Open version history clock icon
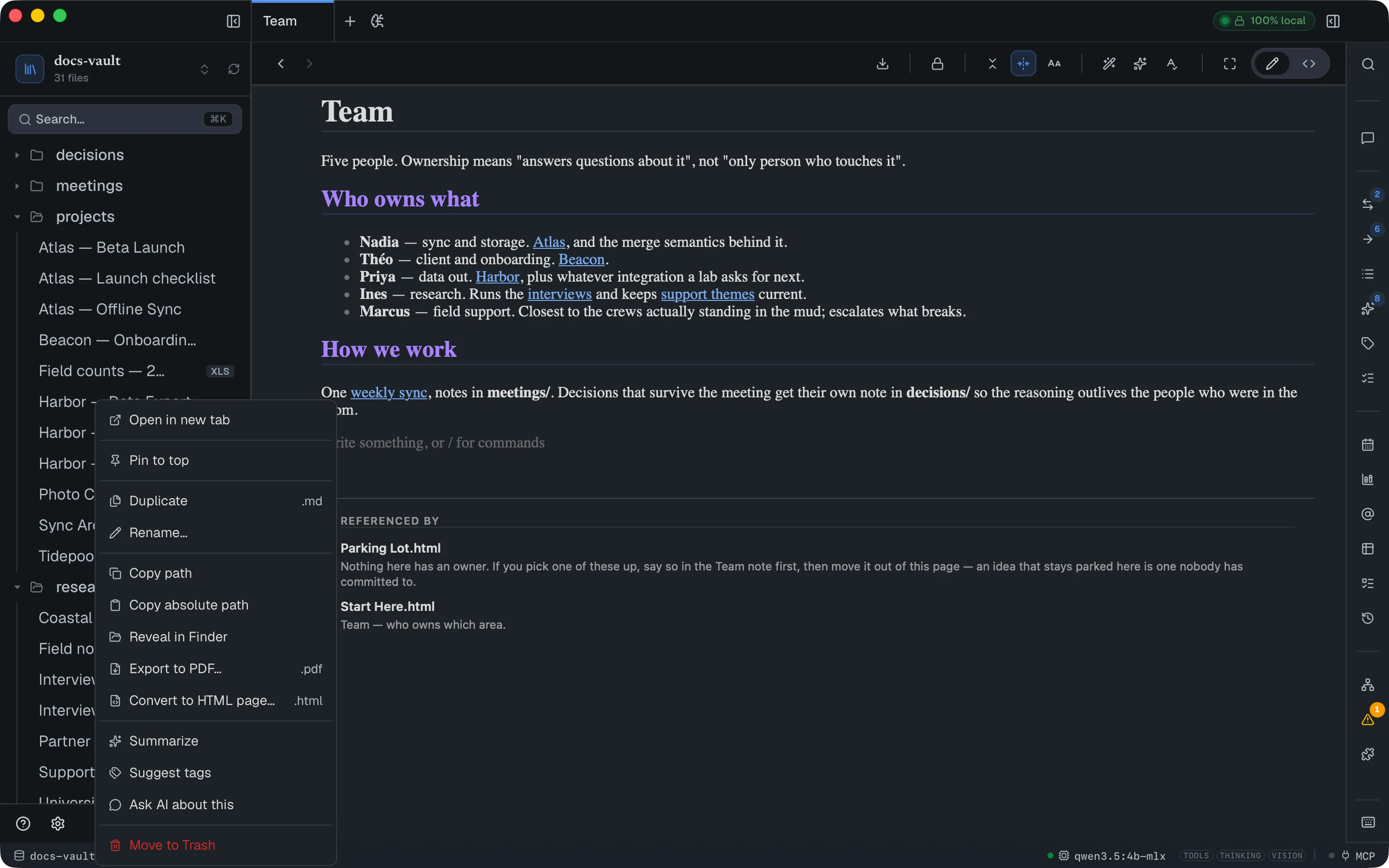This screenshot has width=1389, height=868. point(1368,618)
